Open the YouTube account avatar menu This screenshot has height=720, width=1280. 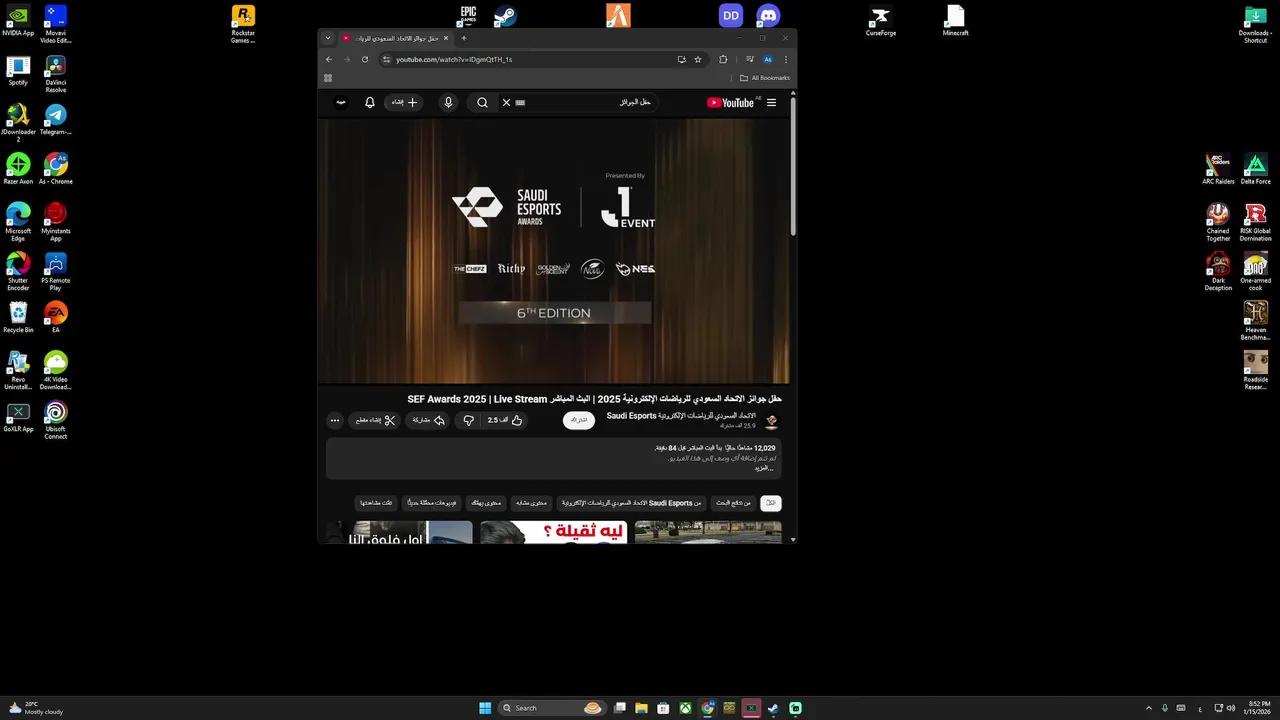click(x=341, y=102)
